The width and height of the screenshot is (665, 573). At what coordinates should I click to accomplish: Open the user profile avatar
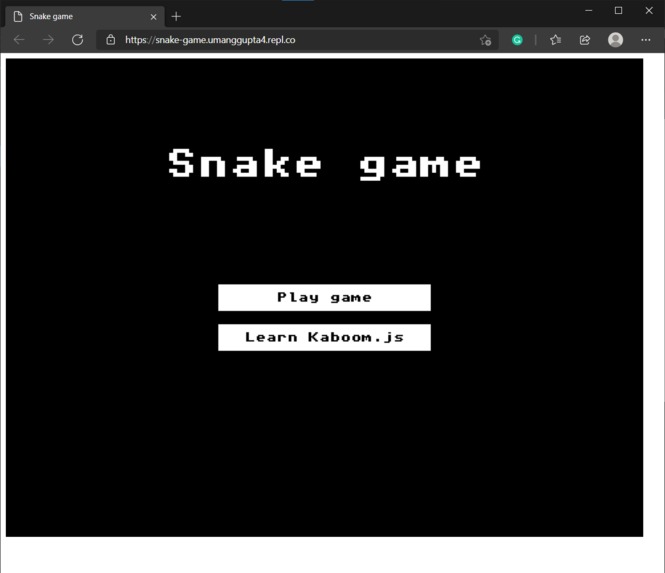click(x=615, y=40)
